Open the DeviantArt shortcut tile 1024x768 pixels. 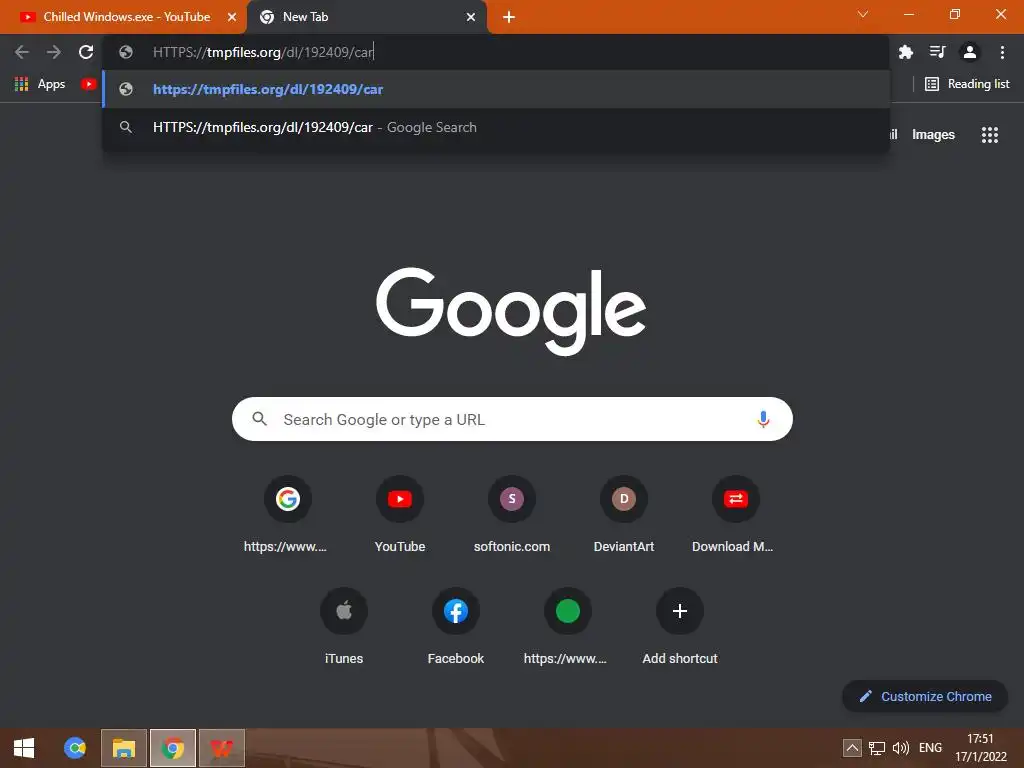coord(623,515)
